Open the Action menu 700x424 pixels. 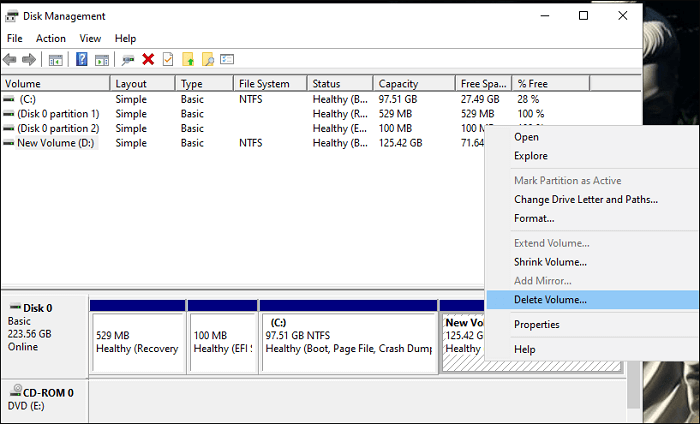coord(51,38)
